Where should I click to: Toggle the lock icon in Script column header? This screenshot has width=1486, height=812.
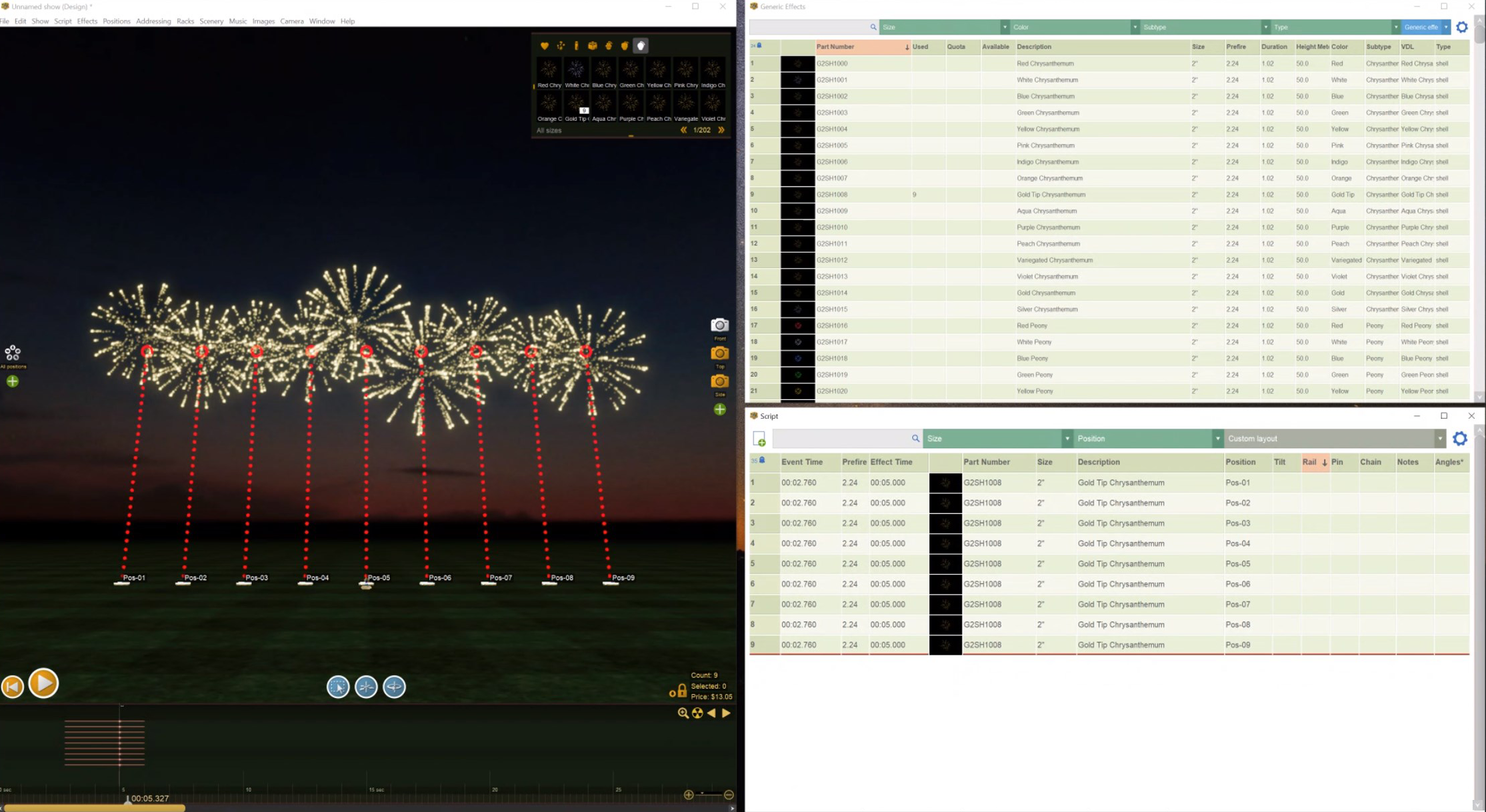tap(763, 461)
